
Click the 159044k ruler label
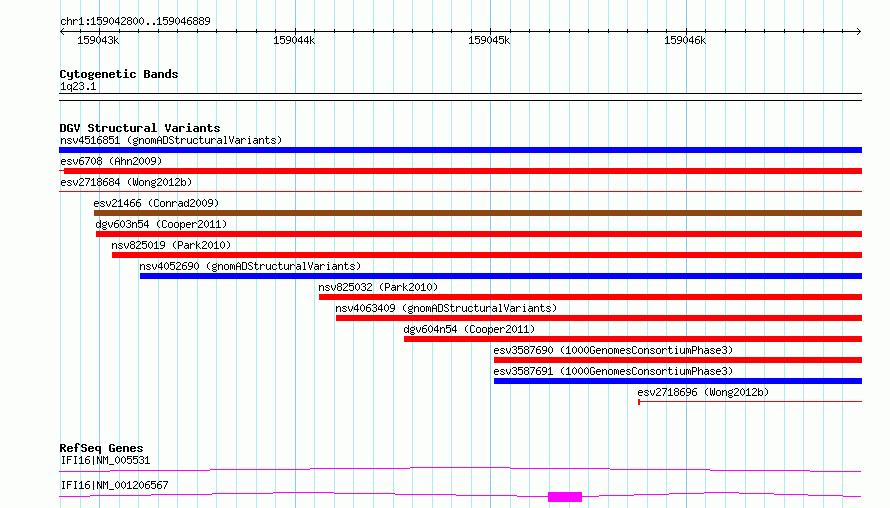click(294, 40)
